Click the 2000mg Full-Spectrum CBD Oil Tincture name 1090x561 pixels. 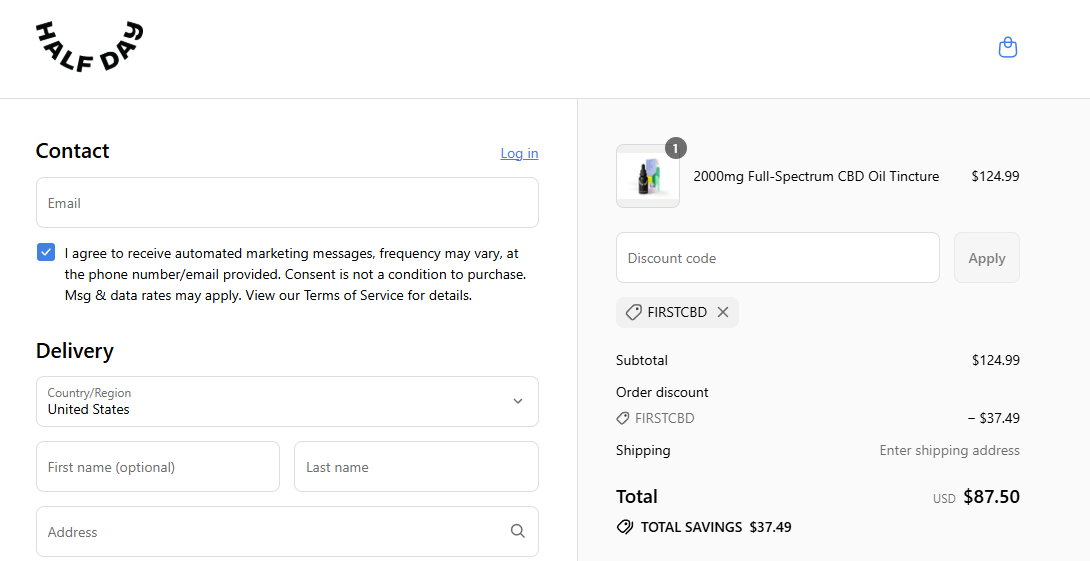pyautogui.click(x=816, y=177)
